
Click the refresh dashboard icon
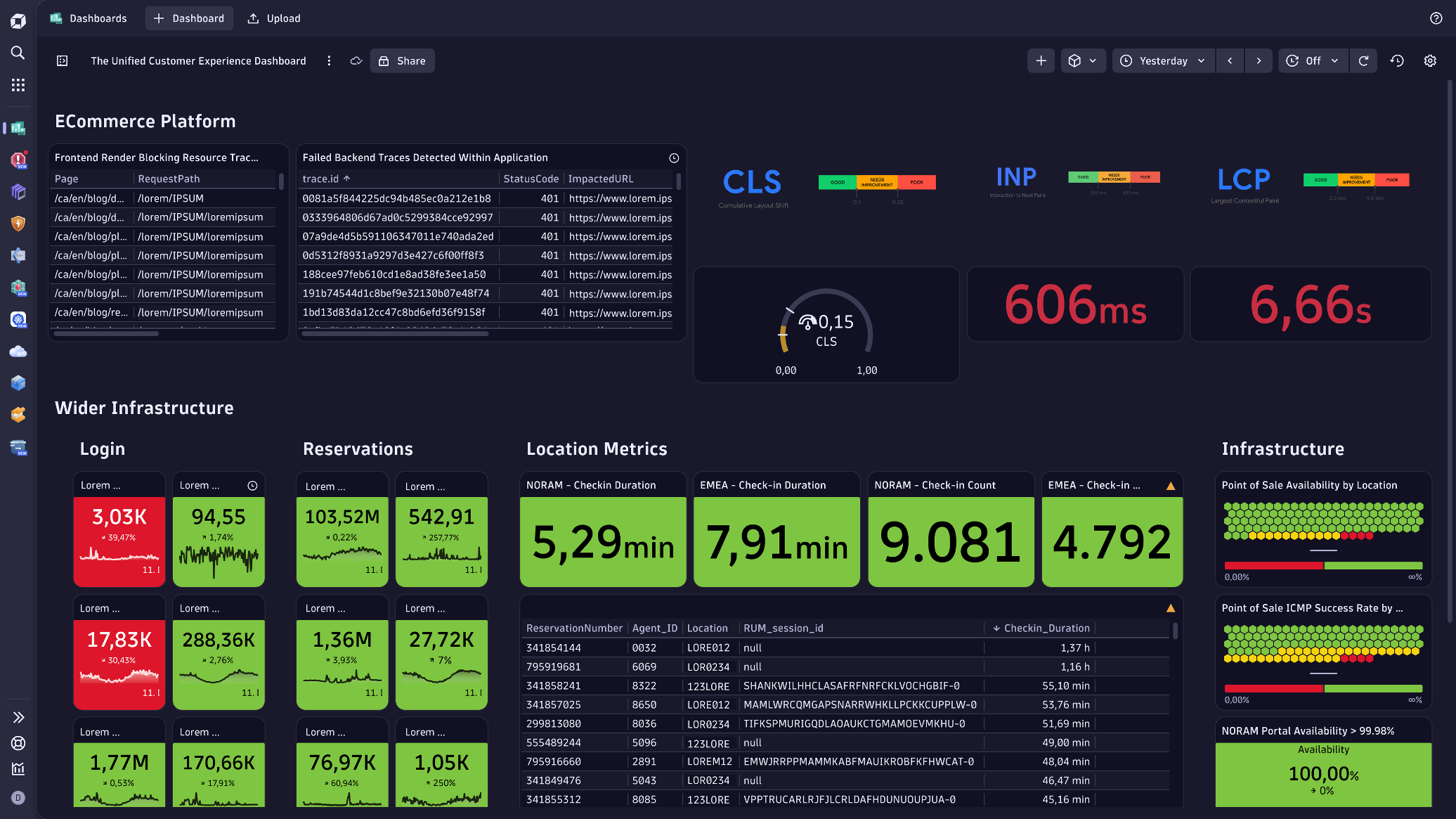[x=1363, y=61]
